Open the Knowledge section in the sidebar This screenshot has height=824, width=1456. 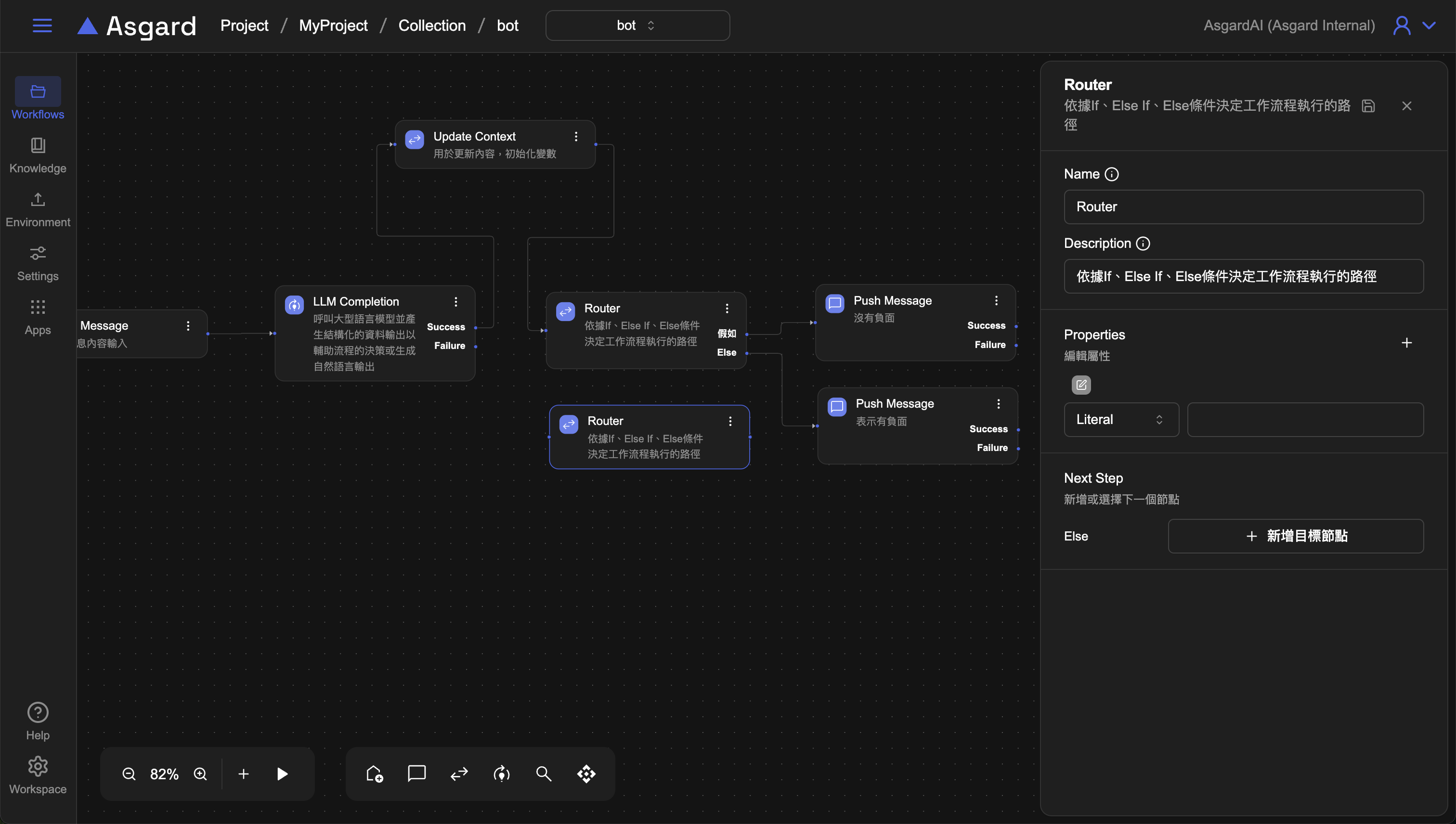click(38, 154)
